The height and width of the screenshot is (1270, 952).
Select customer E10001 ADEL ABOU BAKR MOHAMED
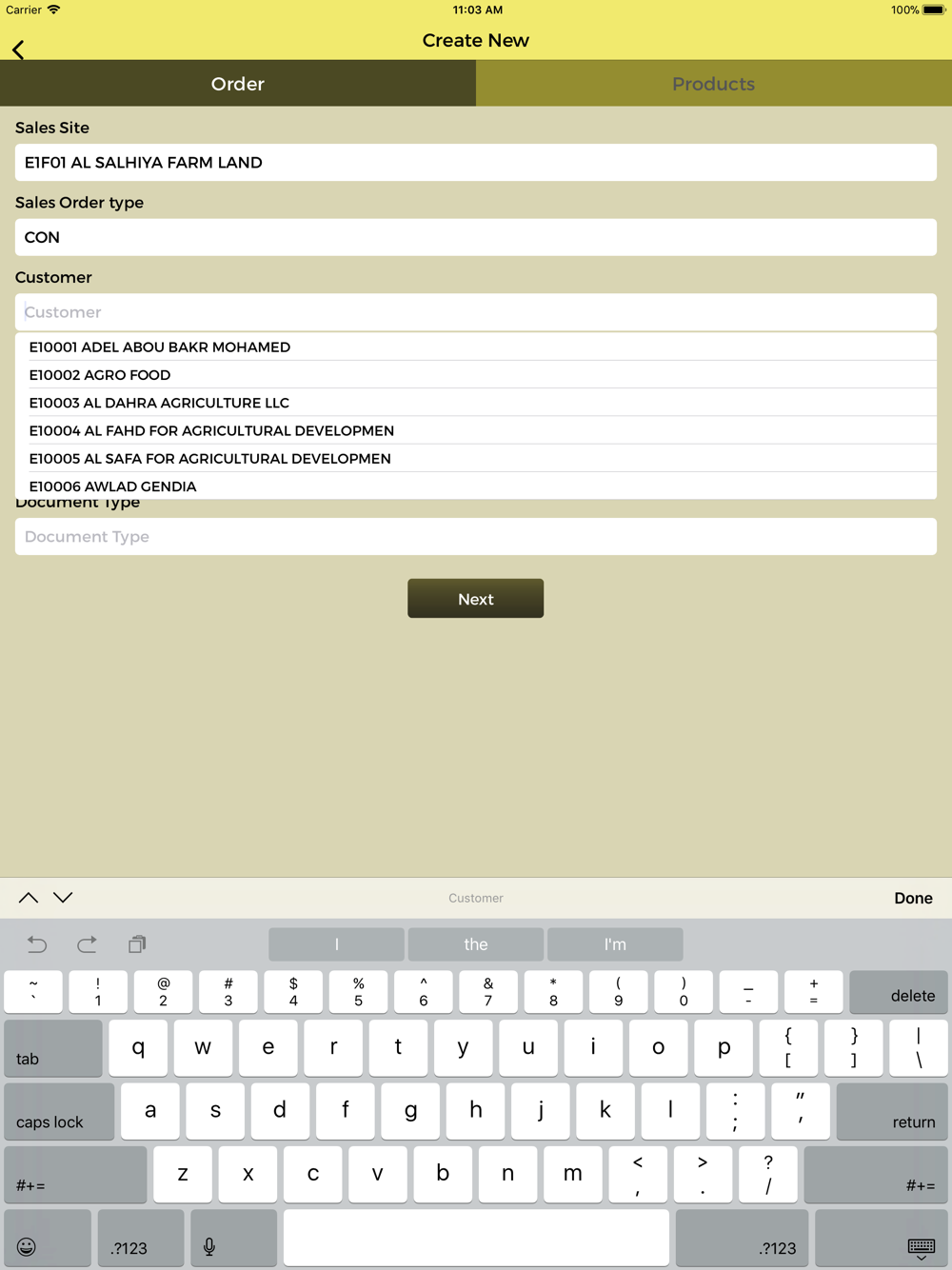(476, 347)
